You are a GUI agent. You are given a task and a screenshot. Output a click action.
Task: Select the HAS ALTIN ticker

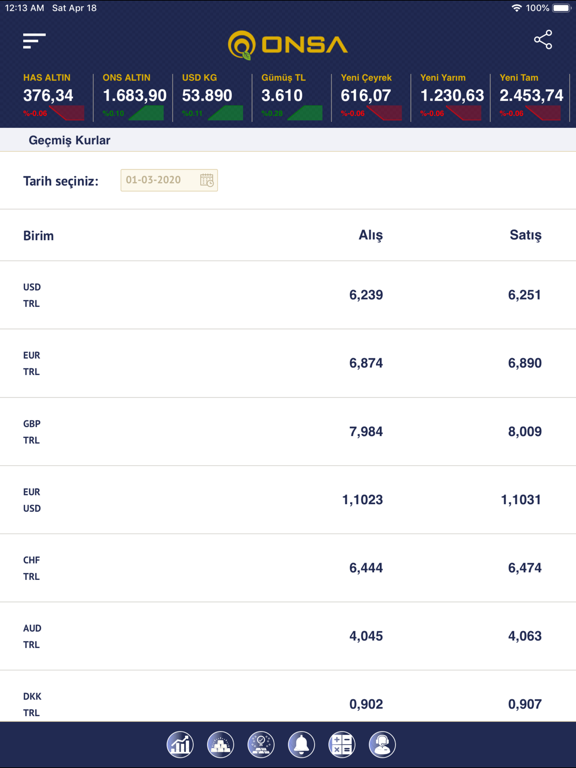pyautogui.click(x=53, y=97)
